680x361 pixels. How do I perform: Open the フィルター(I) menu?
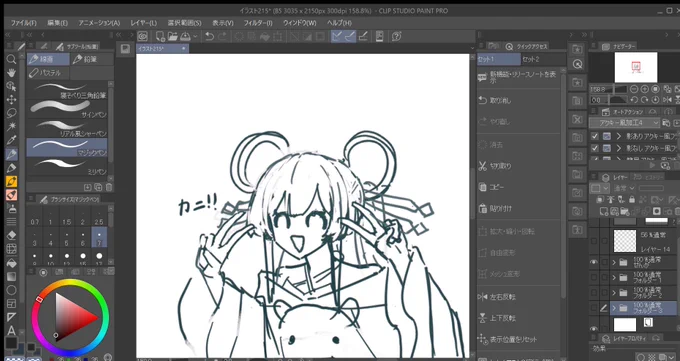pos(258,23)
